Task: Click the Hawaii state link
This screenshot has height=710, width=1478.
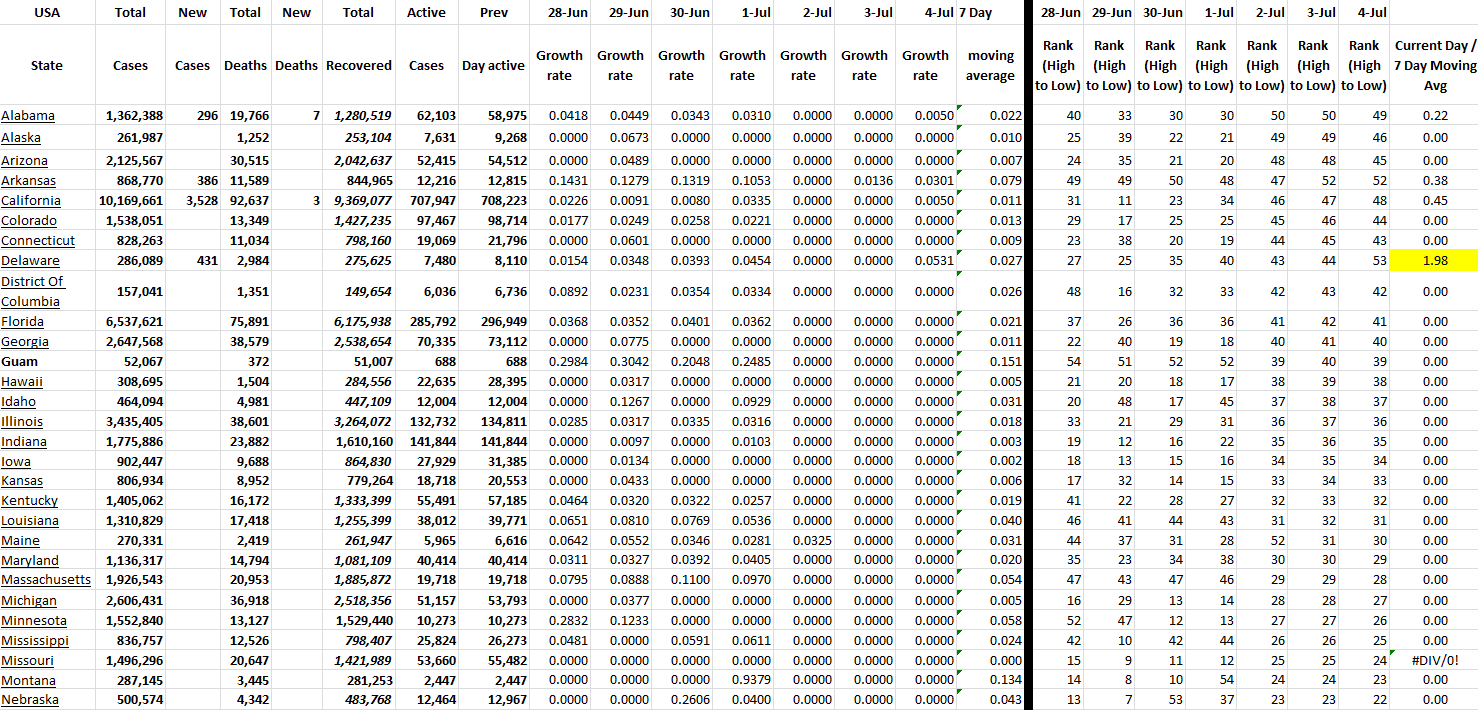Action: click(22, 381)
